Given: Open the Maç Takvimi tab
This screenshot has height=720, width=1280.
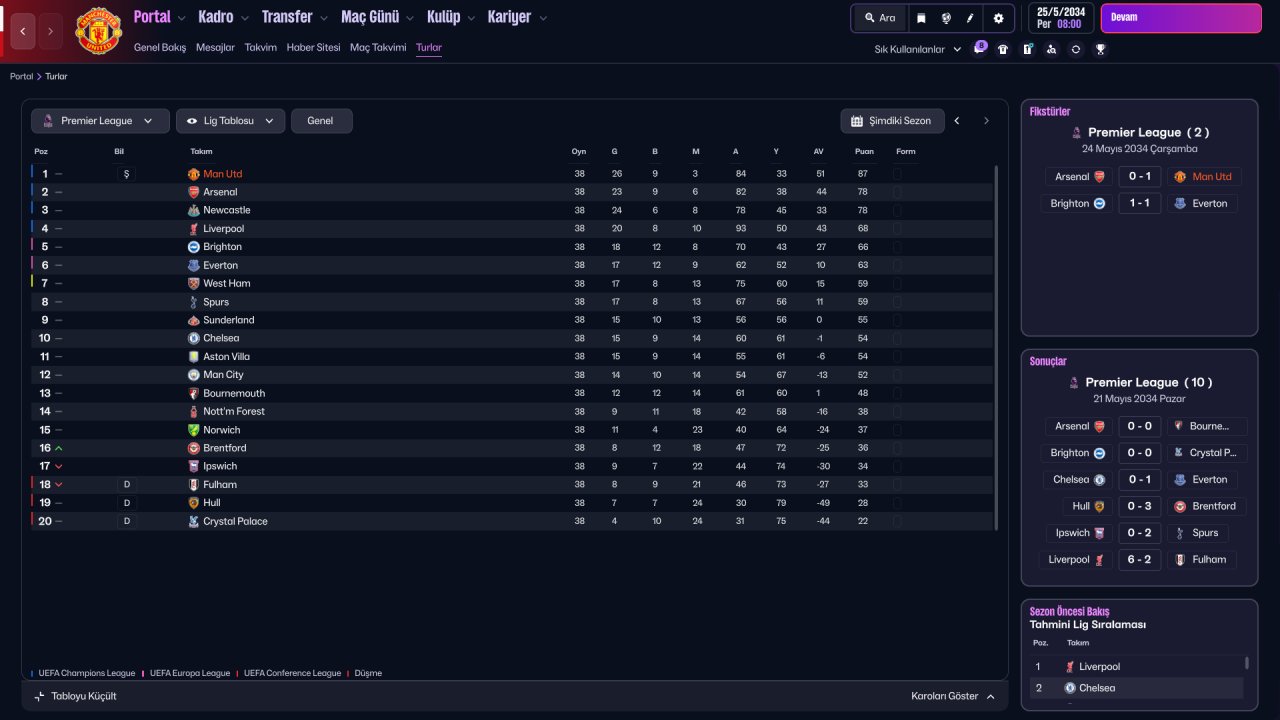Looking at the screenshot, I should (378, 47).
